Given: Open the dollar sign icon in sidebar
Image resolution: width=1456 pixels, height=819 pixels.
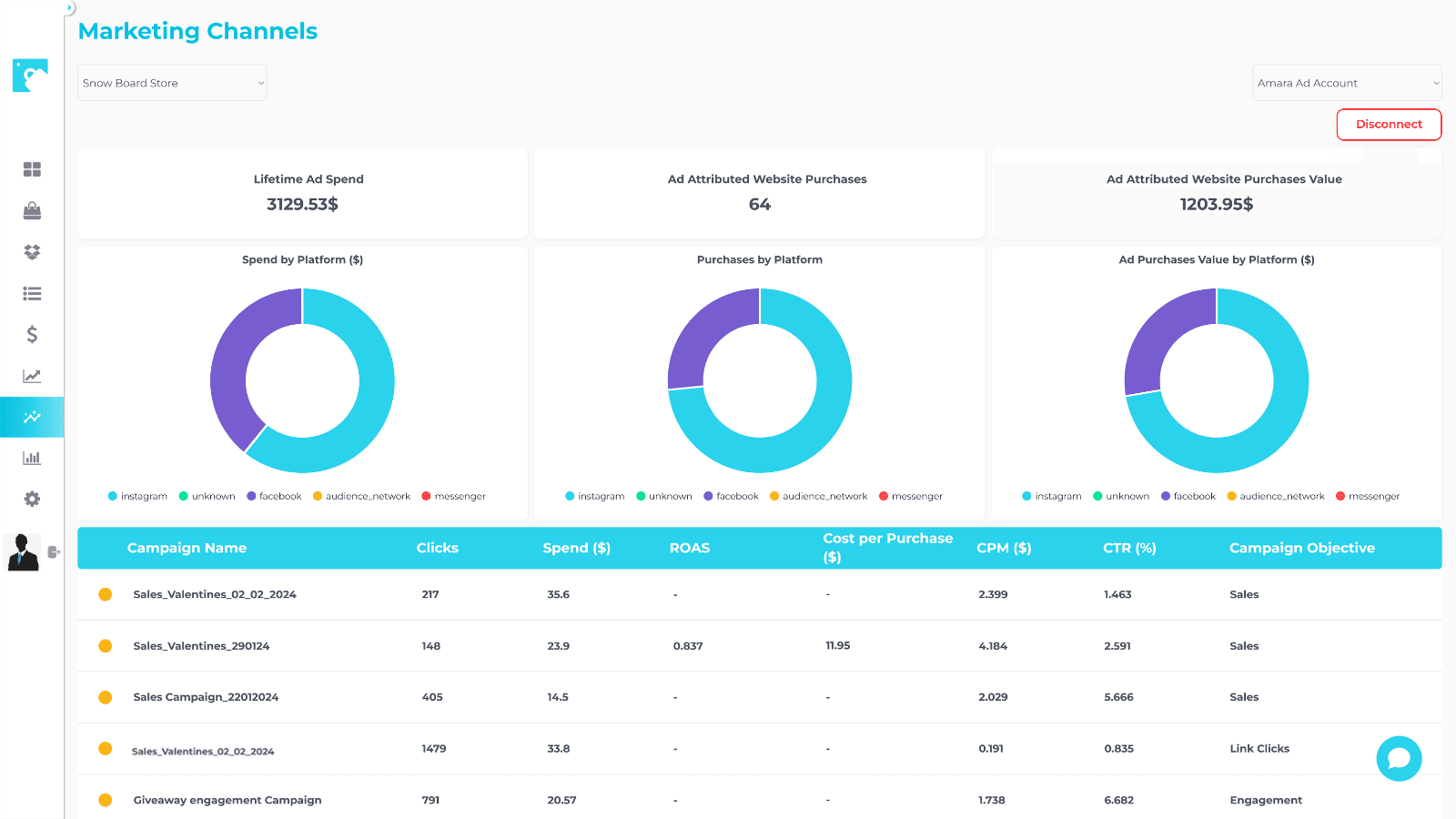Looking at the screenshot, I should (32, 335).
